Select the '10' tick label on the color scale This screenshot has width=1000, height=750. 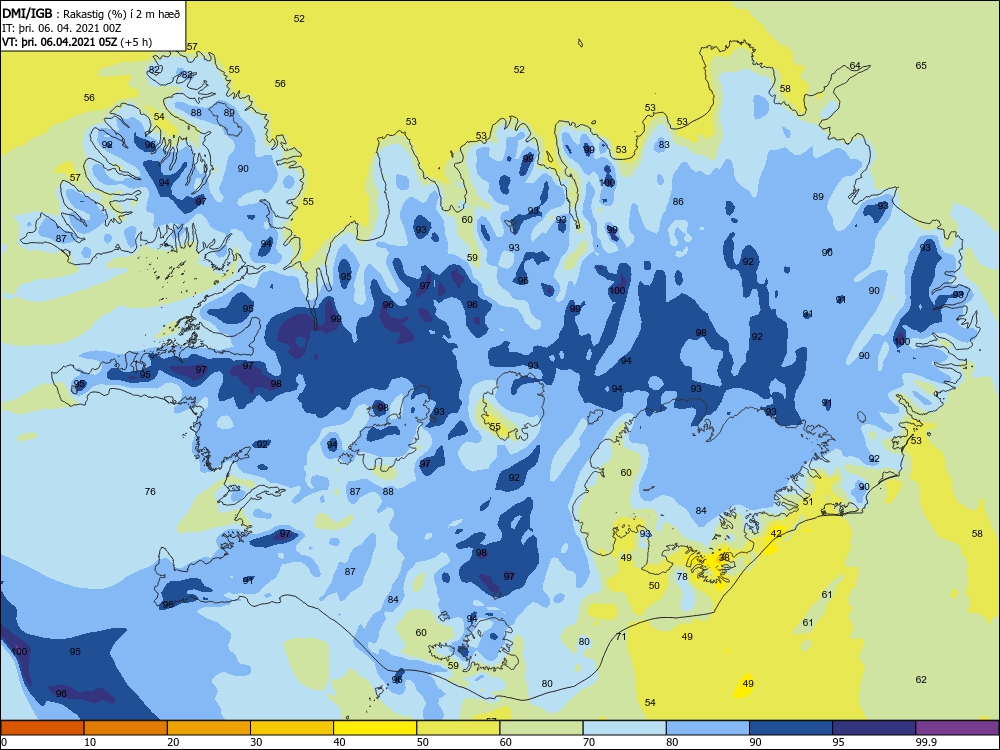90,742
